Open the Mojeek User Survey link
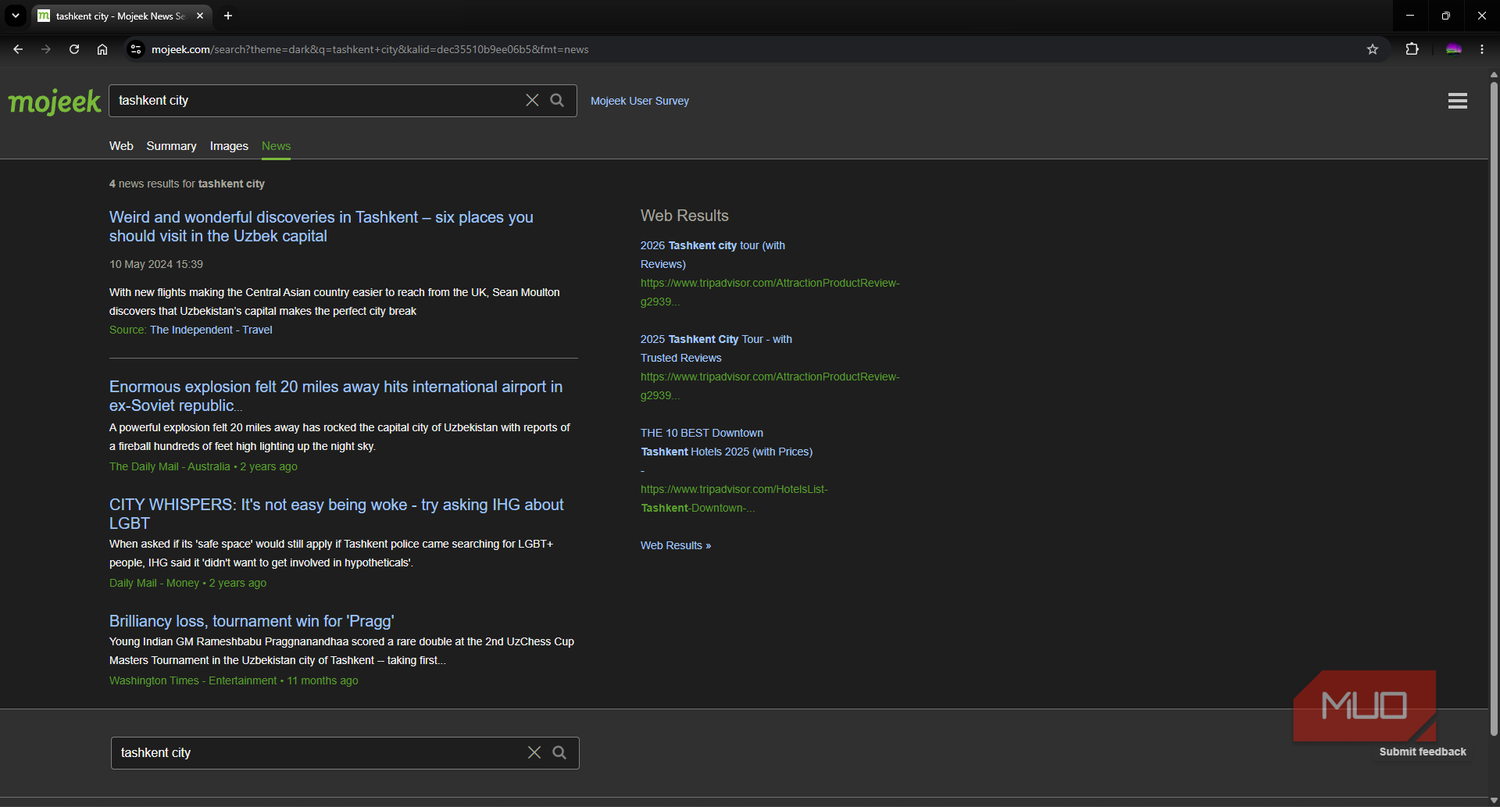 [639, 101]
